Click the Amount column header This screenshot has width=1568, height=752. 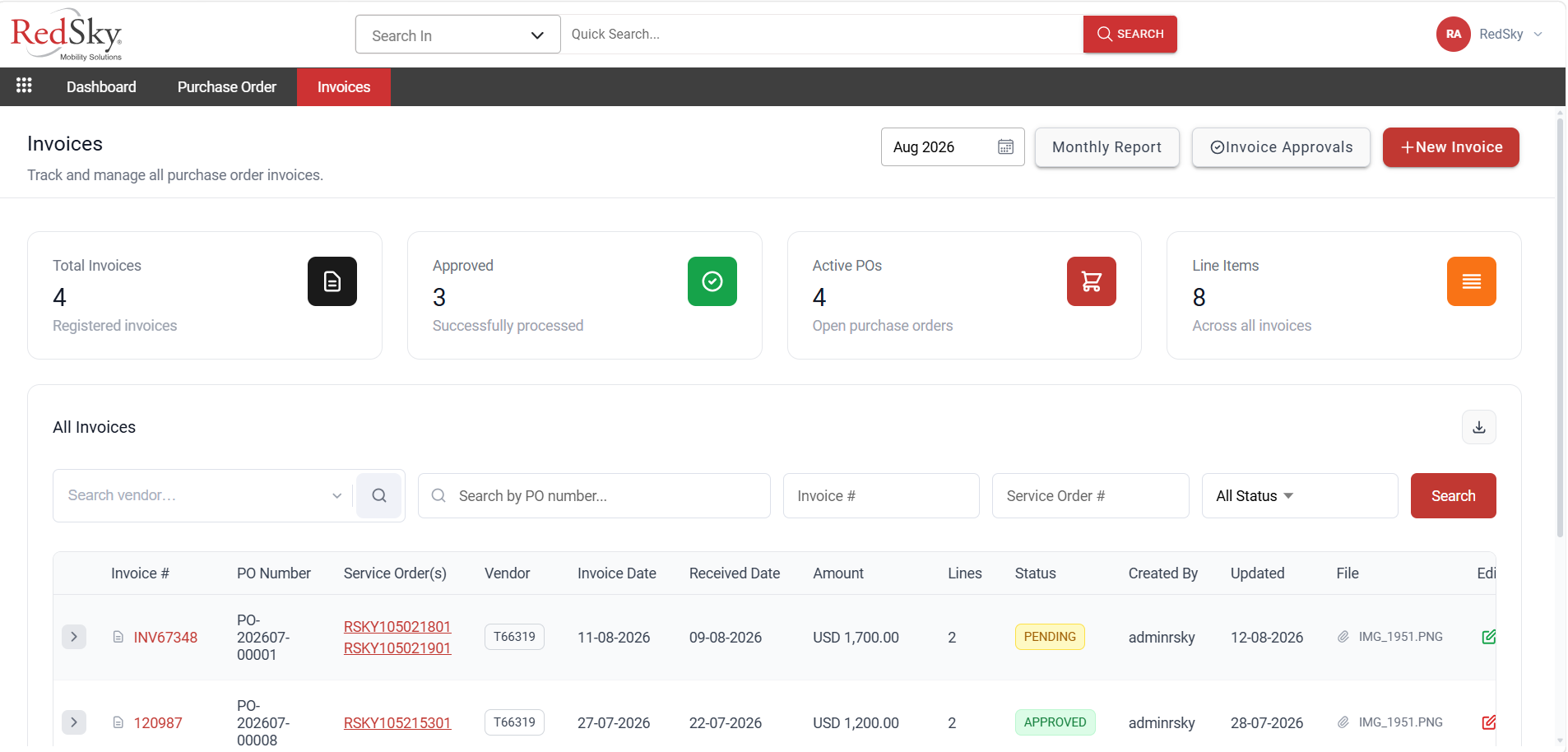[x=838, y=573]
